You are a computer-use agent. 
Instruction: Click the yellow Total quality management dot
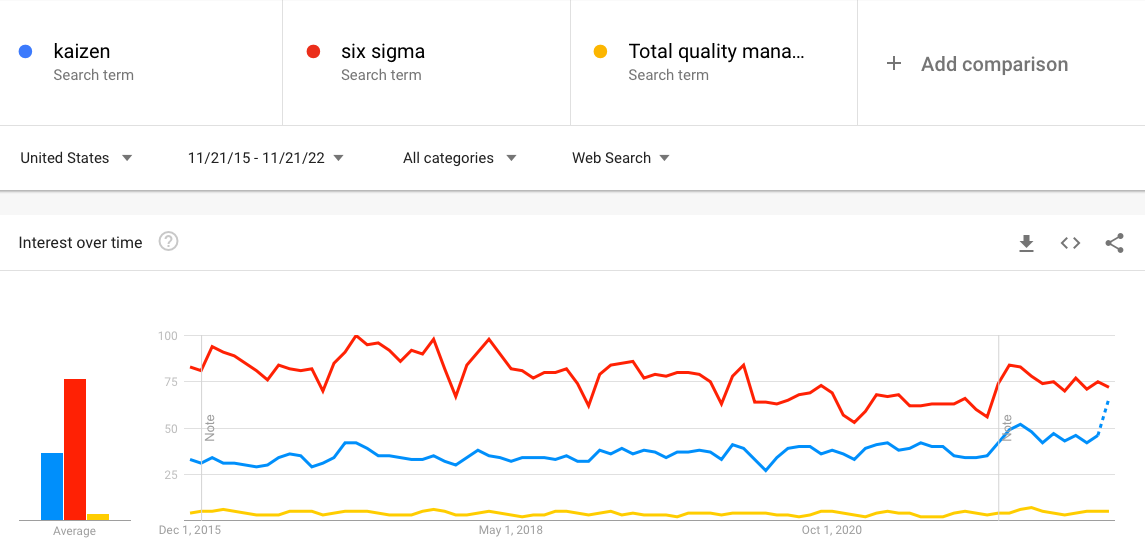click(x=601, y=52)
